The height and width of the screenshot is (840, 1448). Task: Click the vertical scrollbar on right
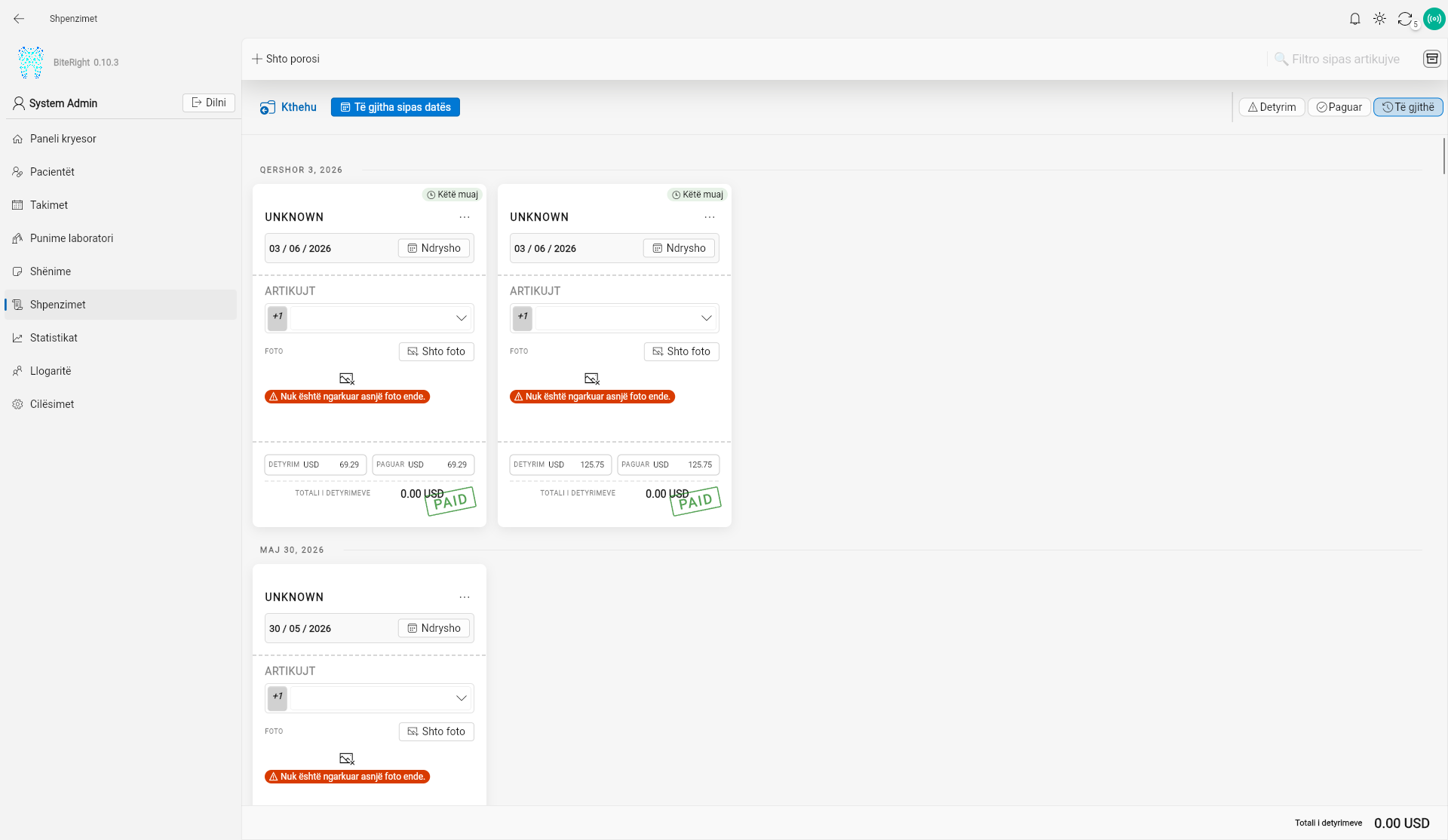click(1444, 156)
